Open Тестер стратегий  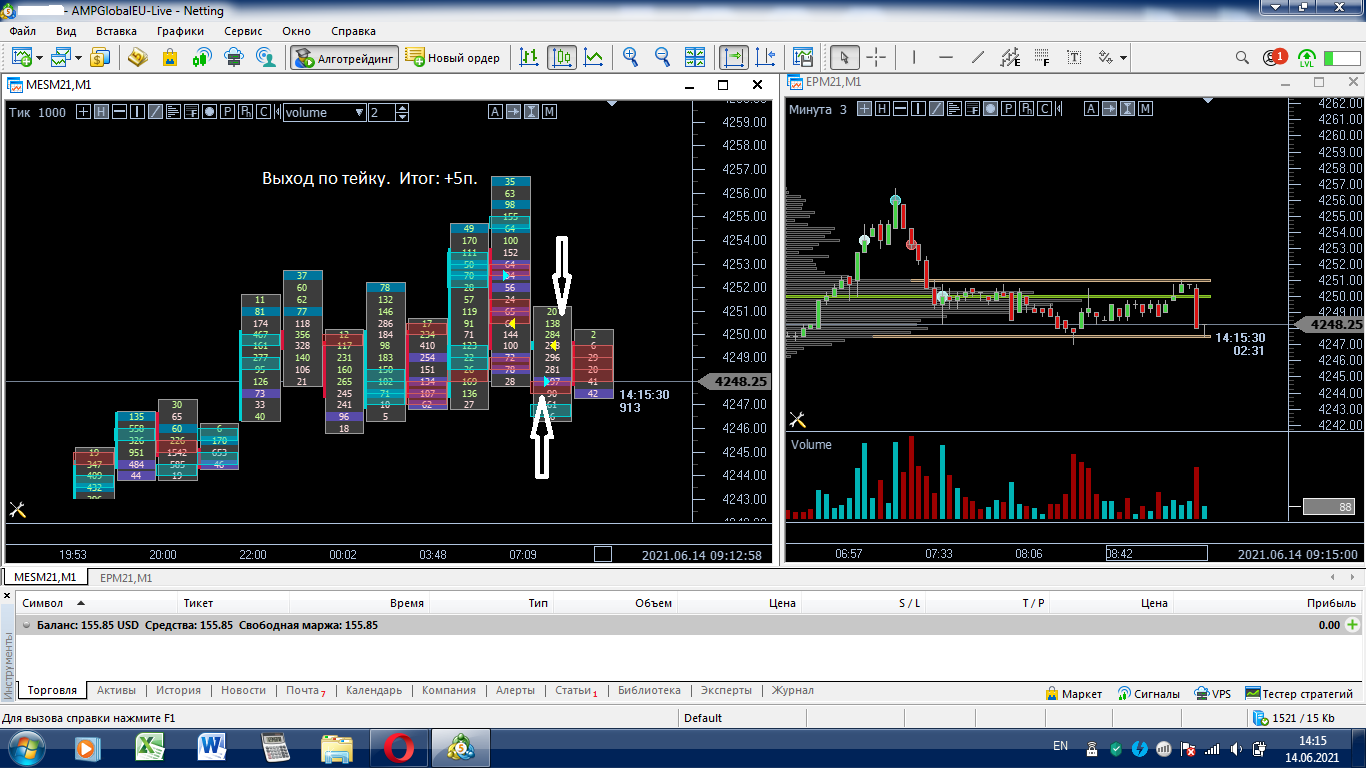tap(1299, 693)
